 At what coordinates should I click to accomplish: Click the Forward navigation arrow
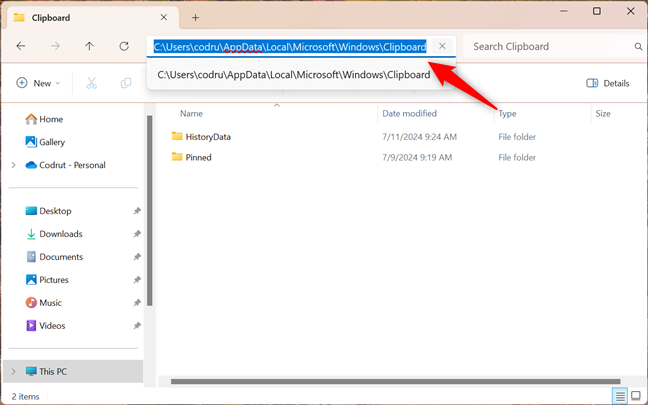(x=55, y=46)
